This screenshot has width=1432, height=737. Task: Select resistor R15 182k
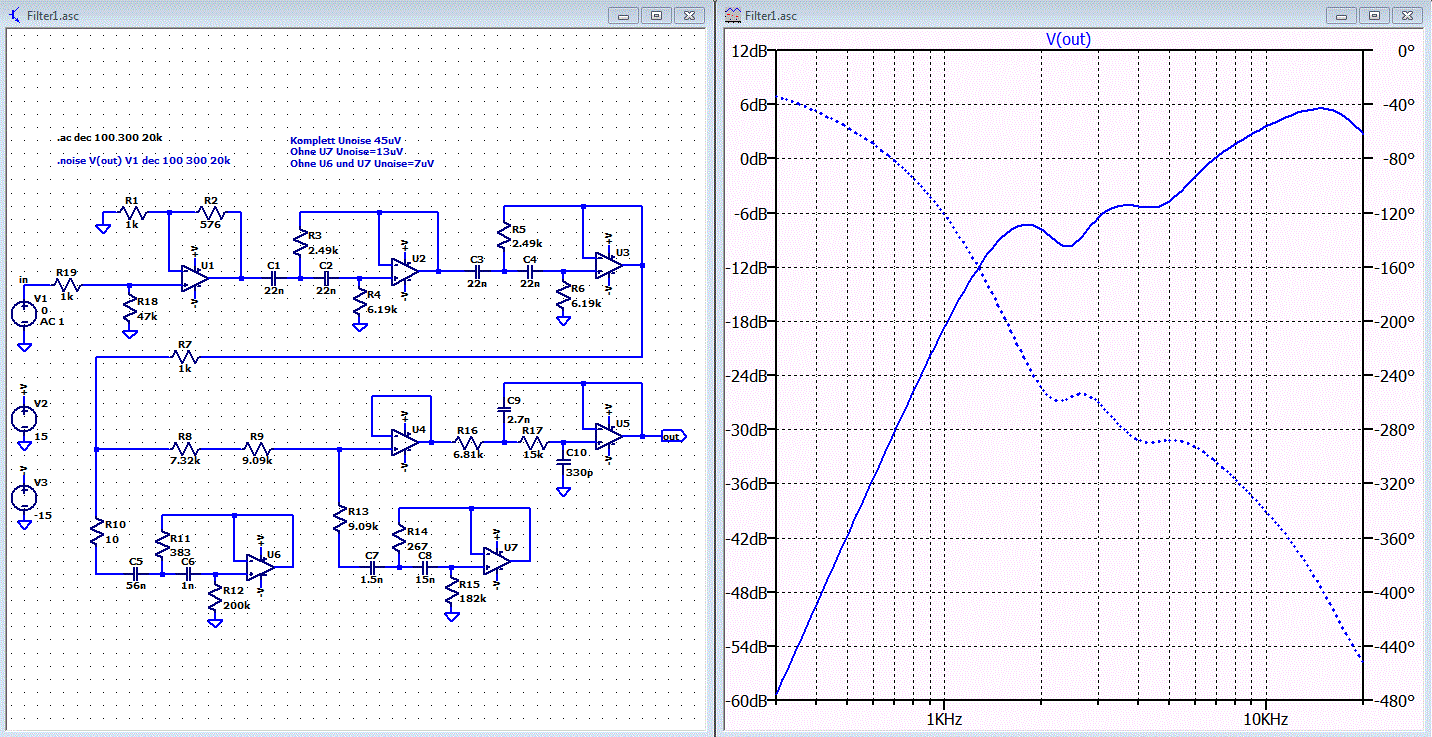[x=452, y=591]
